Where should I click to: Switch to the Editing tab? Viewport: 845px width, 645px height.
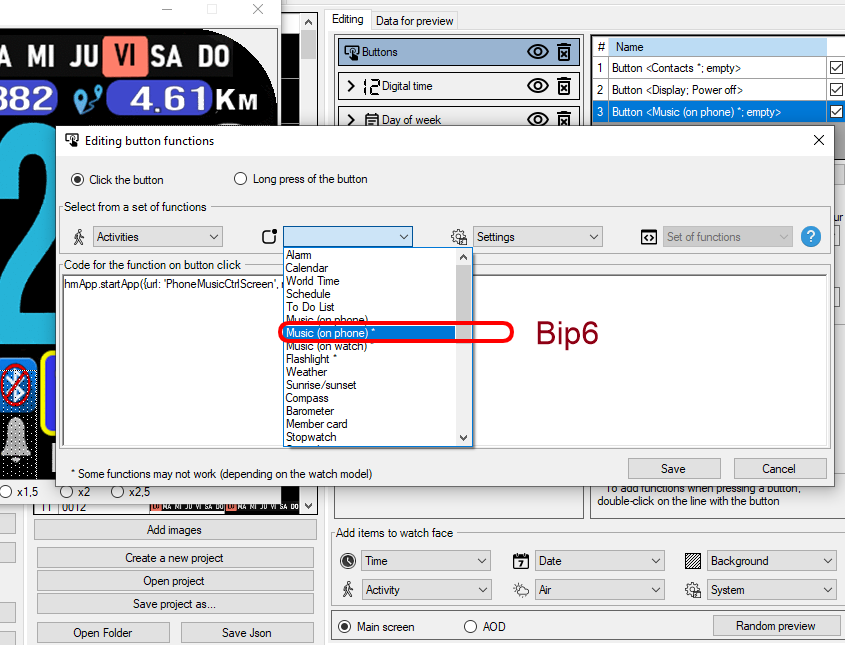coord(348,19)
